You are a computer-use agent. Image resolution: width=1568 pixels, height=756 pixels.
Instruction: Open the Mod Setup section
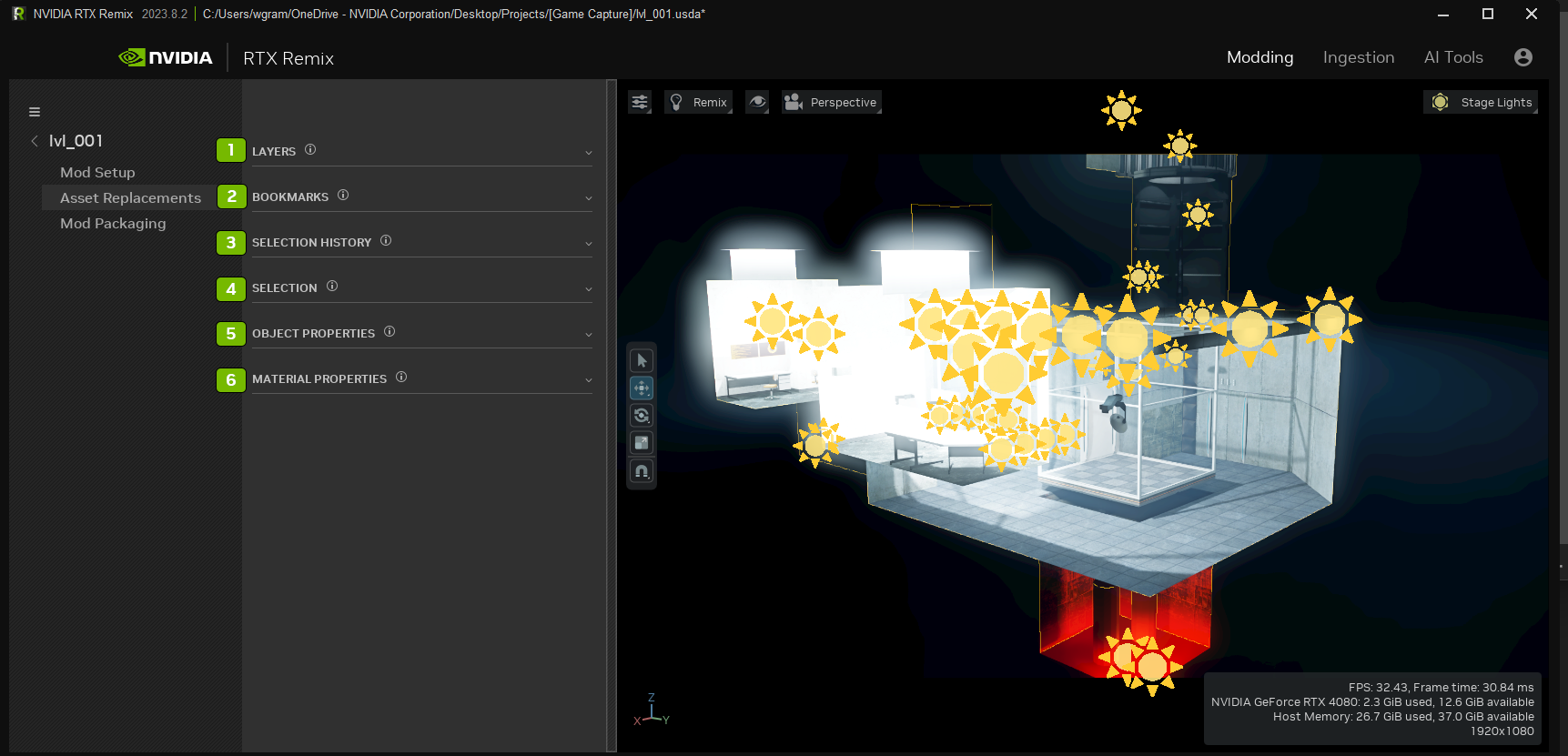(97, 172)
